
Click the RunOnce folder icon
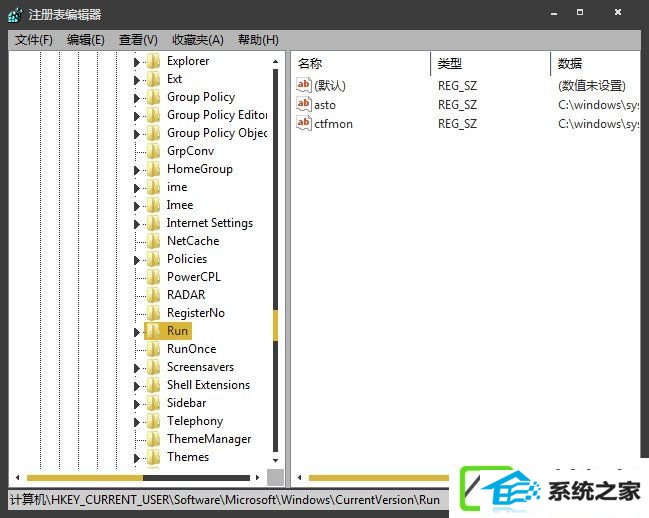click(154, 349)
